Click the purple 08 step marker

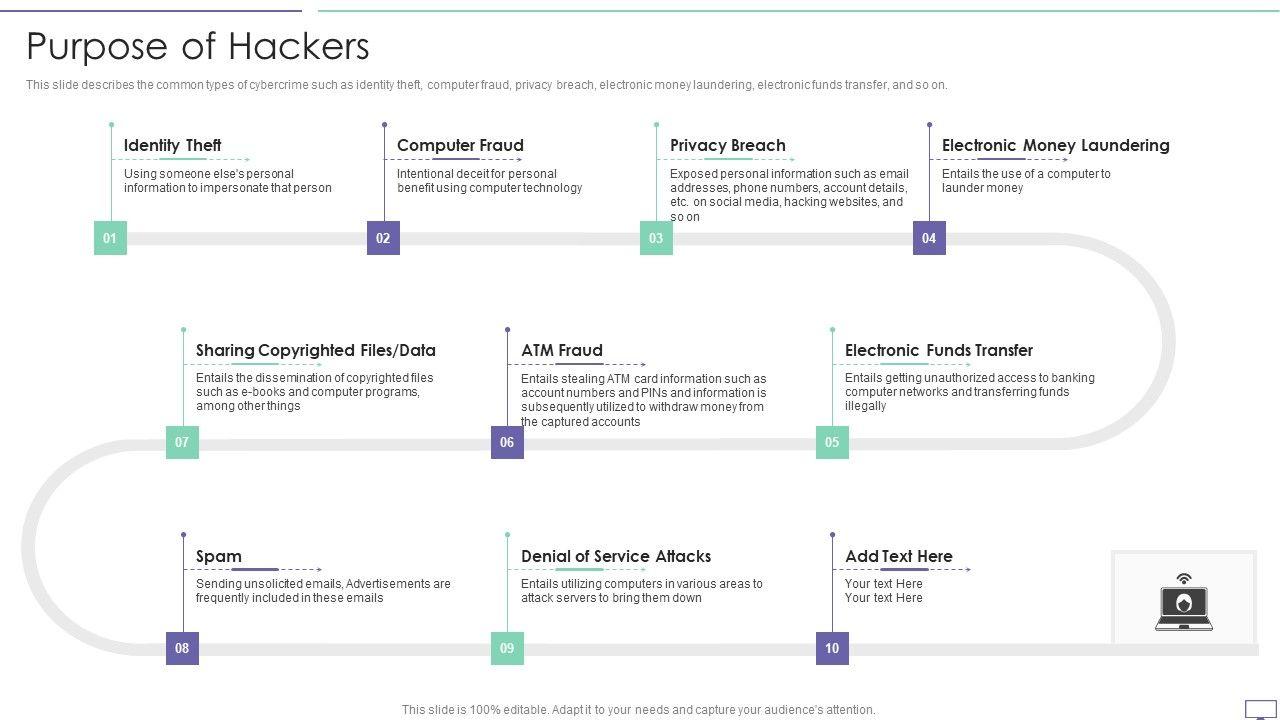(x=182, y=648)
